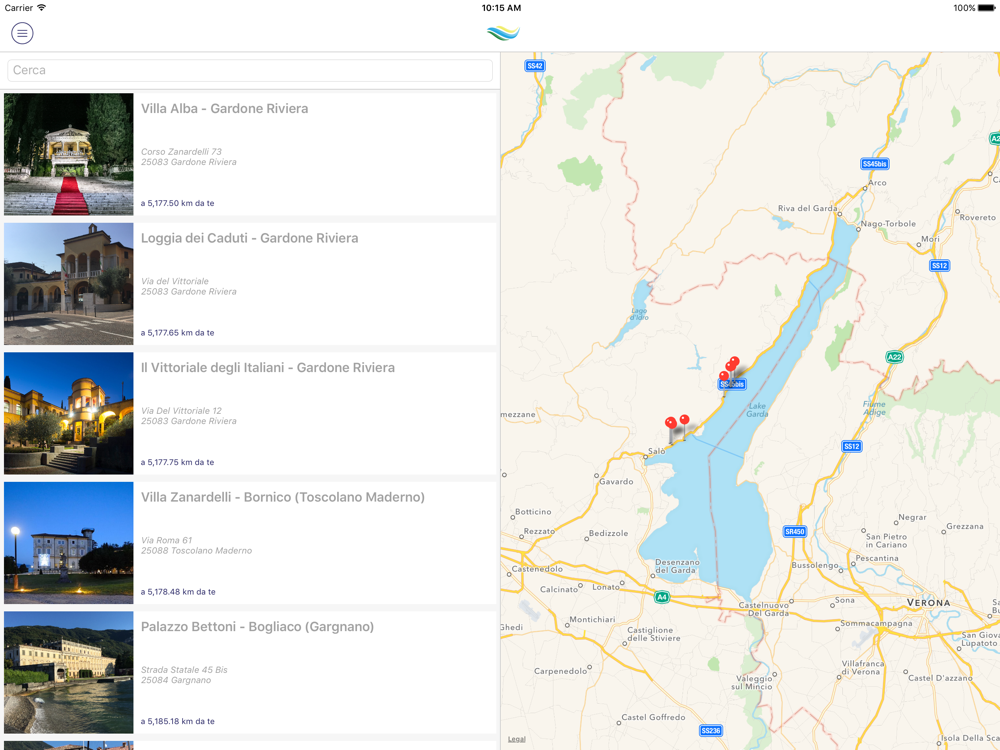This screenshot has height=750, width=1000.
Task: Click the address "Strada Statale 45 Bis"
Action: pyautogui.click(x=184, y=670)
